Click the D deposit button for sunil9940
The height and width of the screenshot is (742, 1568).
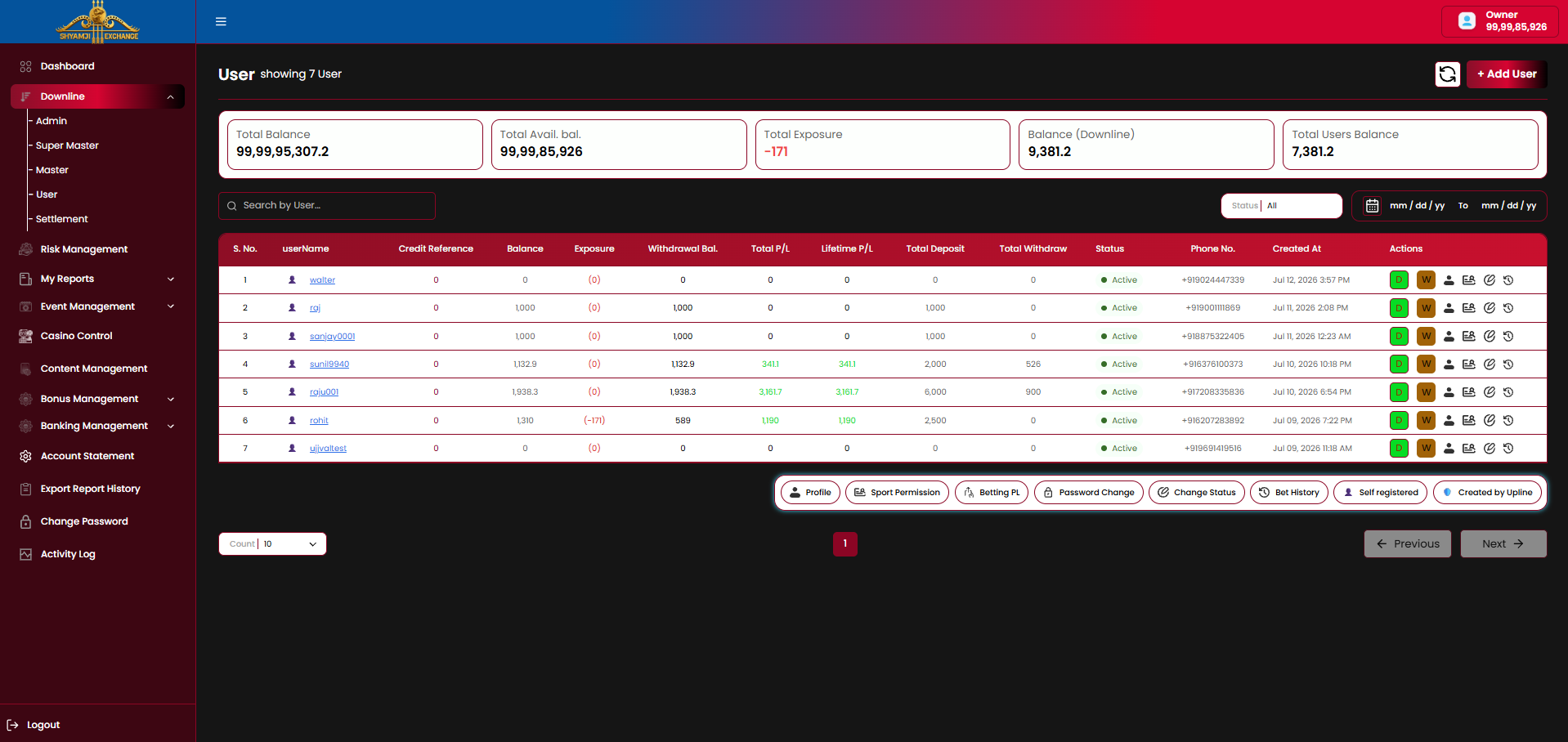[1399, 364]
